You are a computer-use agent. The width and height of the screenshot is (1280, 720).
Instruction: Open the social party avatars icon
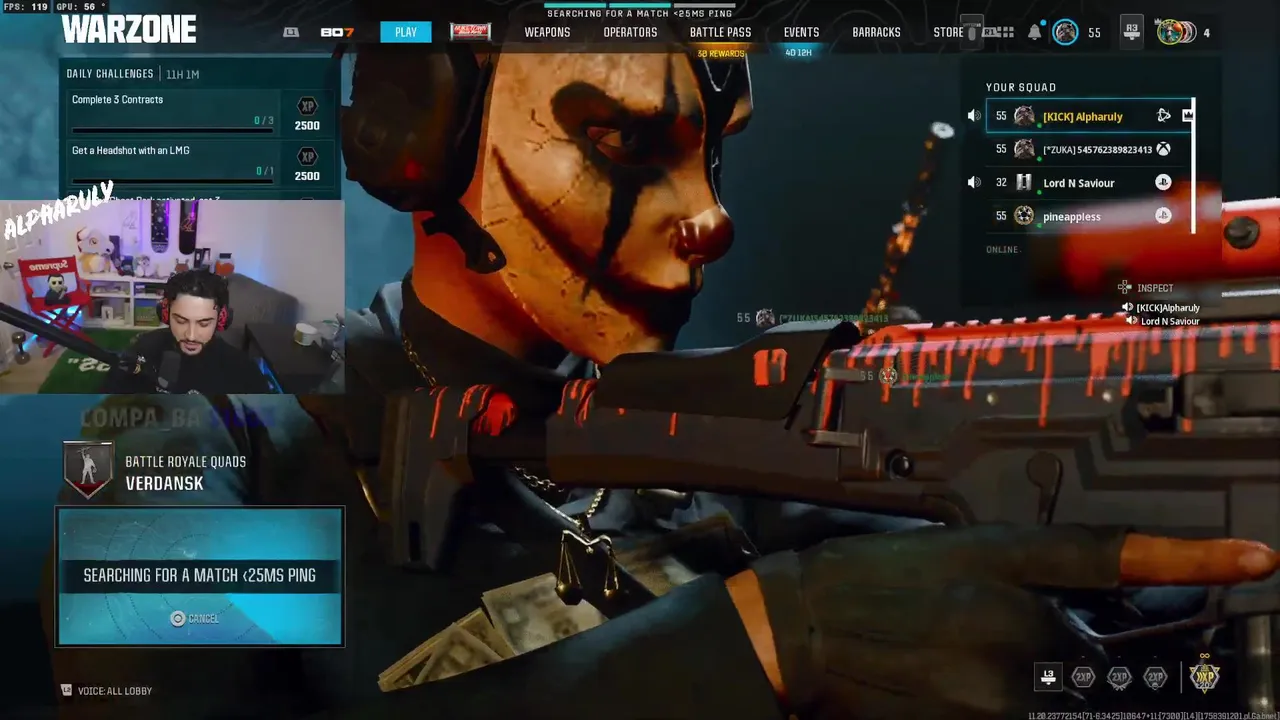pyautogui.click(x=1176, y=32)
